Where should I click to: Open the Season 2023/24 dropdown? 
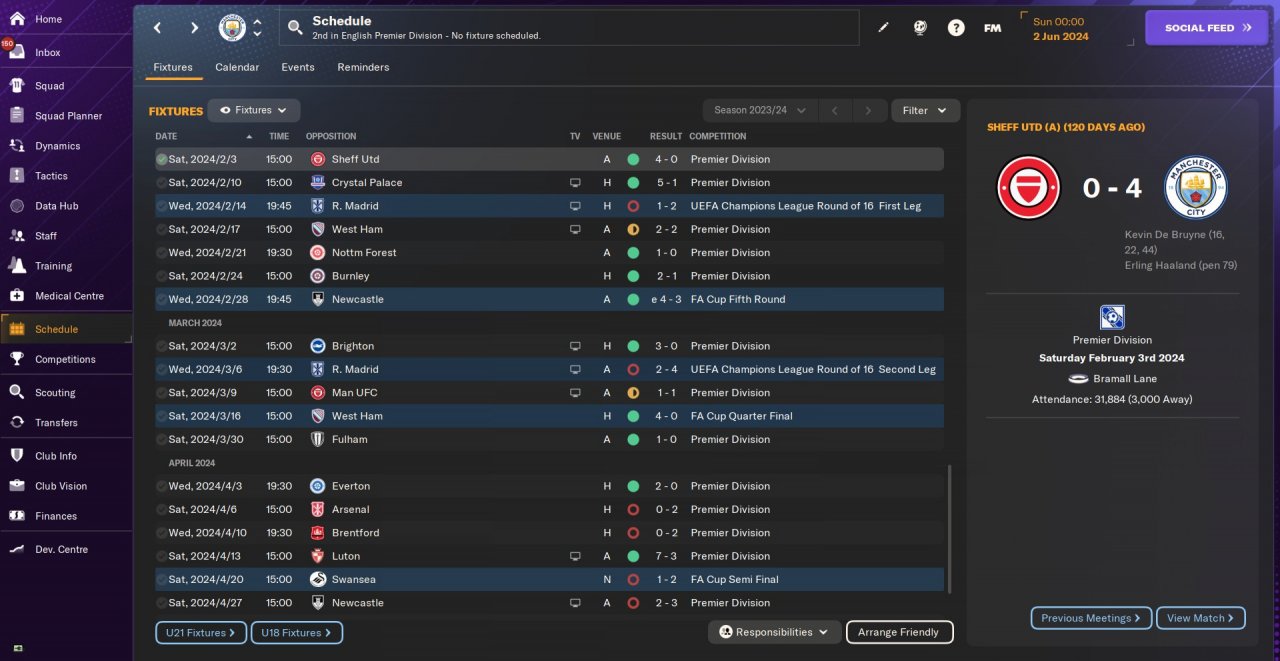point(760,111)
